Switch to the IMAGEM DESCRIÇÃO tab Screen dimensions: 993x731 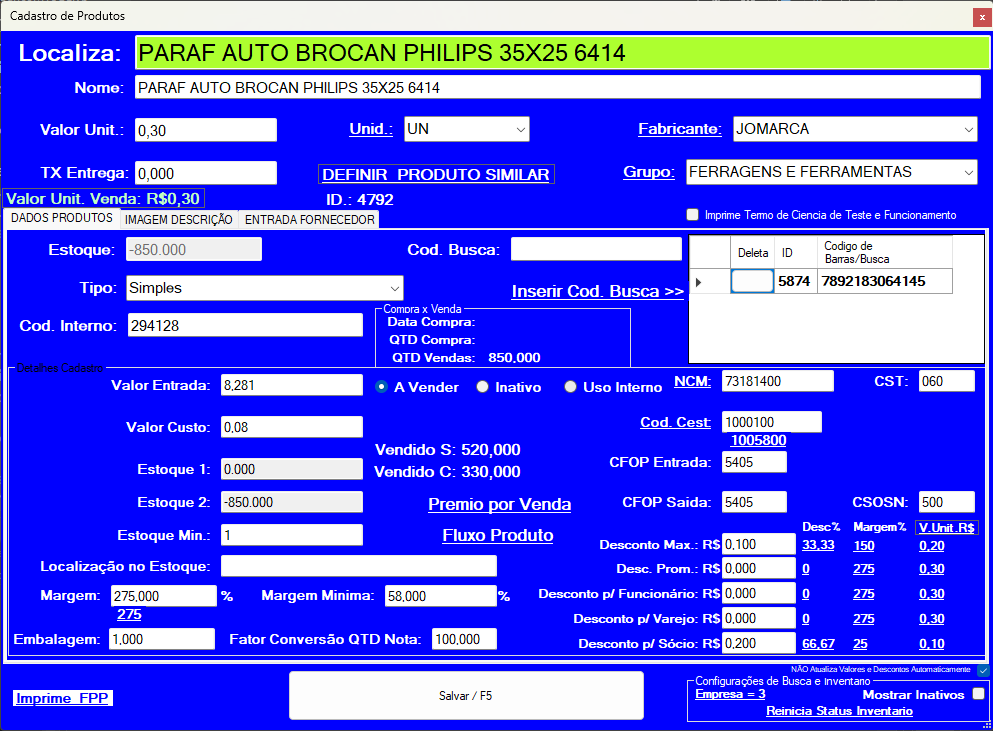tap(179, 220)
